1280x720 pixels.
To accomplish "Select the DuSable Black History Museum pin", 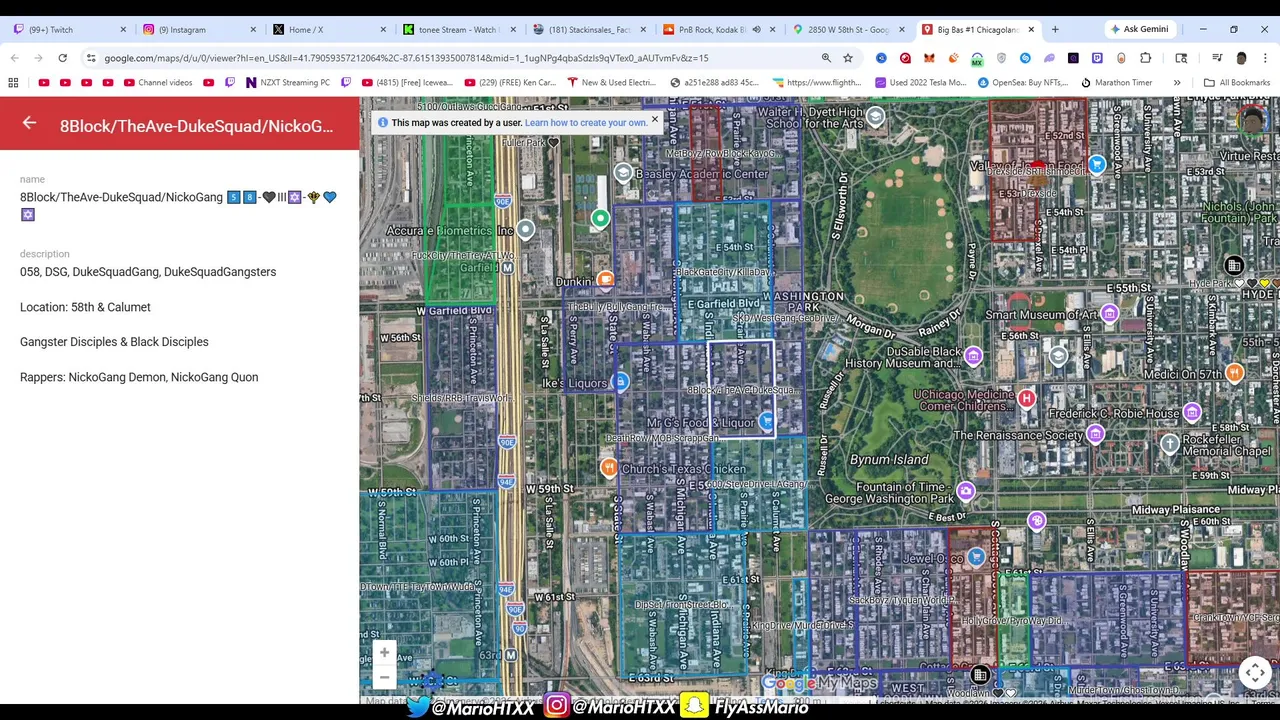I will point(973,355).
